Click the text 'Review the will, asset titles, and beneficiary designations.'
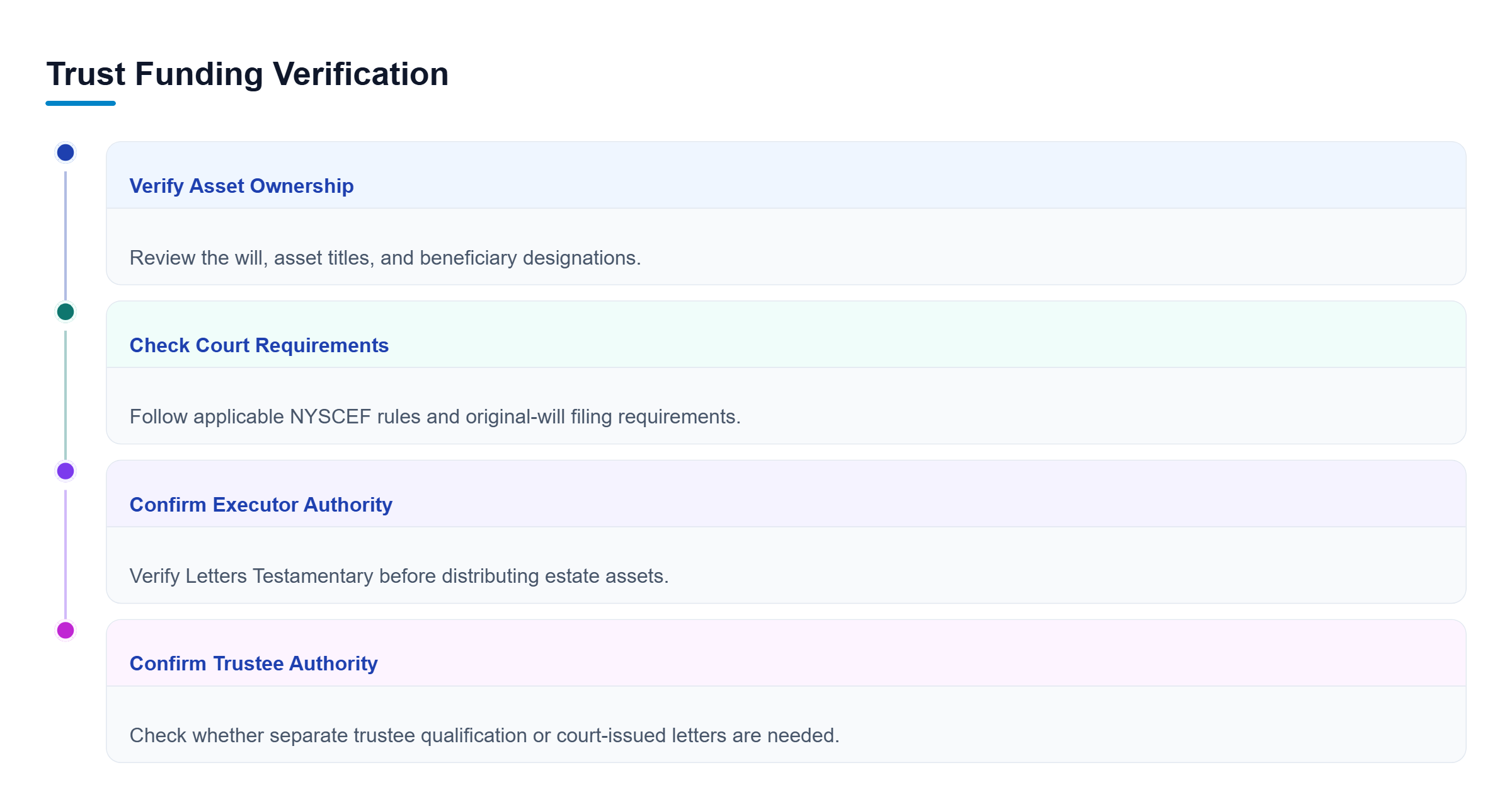This screenshot has width=1512, height=809. (385, 258)
